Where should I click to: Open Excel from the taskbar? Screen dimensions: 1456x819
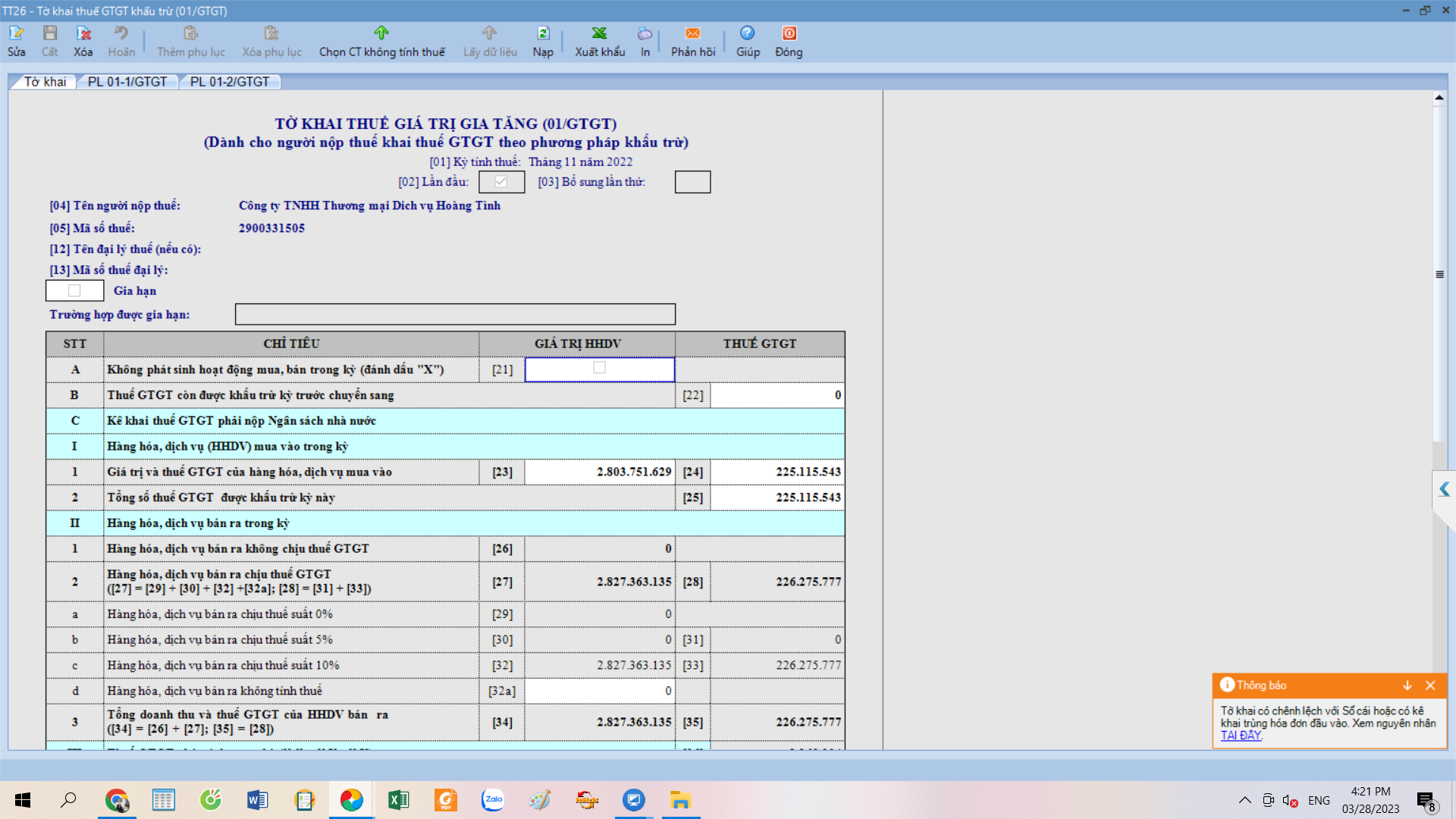click(398, 800)
